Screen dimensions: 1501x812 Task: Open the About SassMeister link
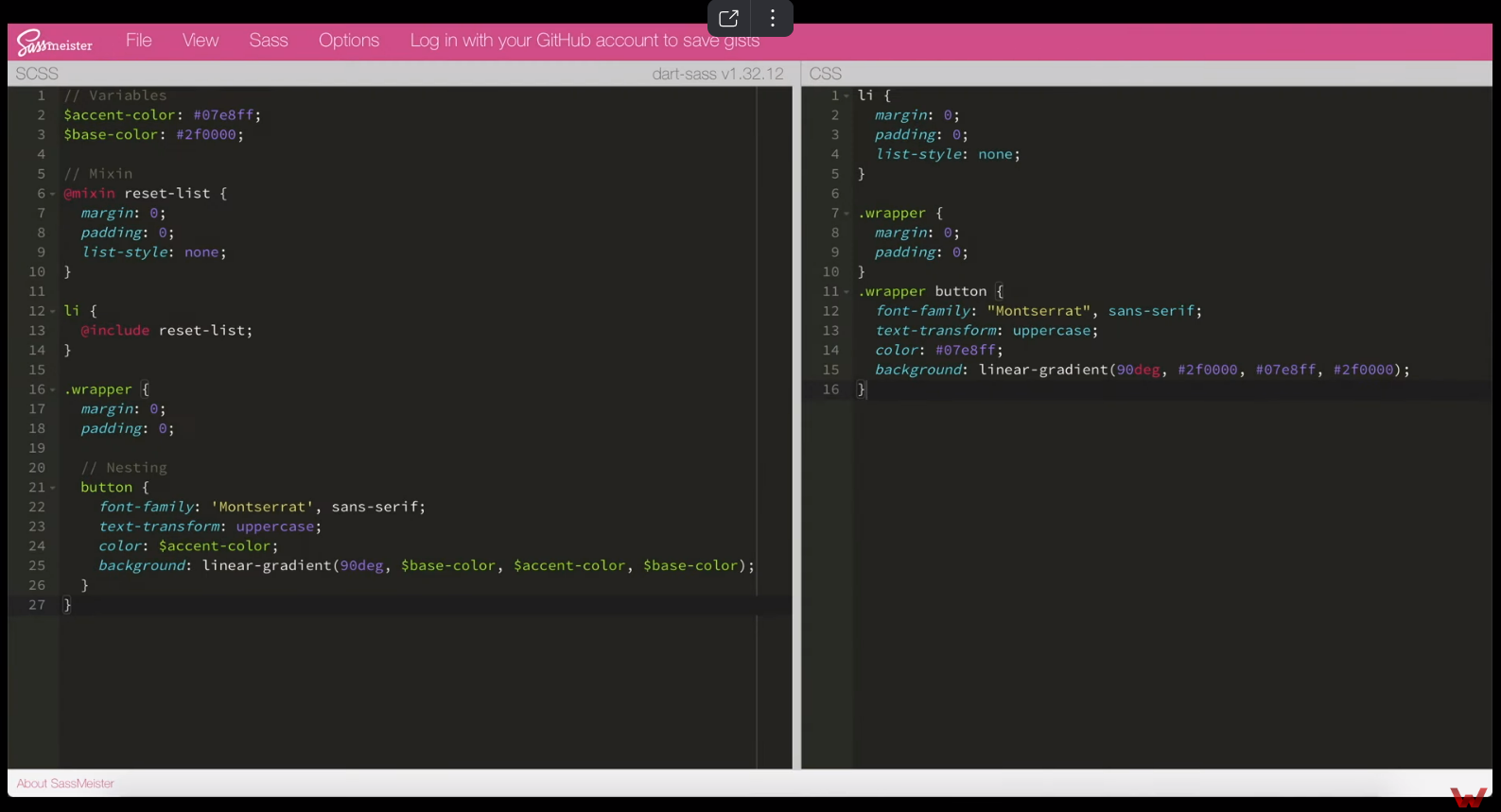[65, 784]
